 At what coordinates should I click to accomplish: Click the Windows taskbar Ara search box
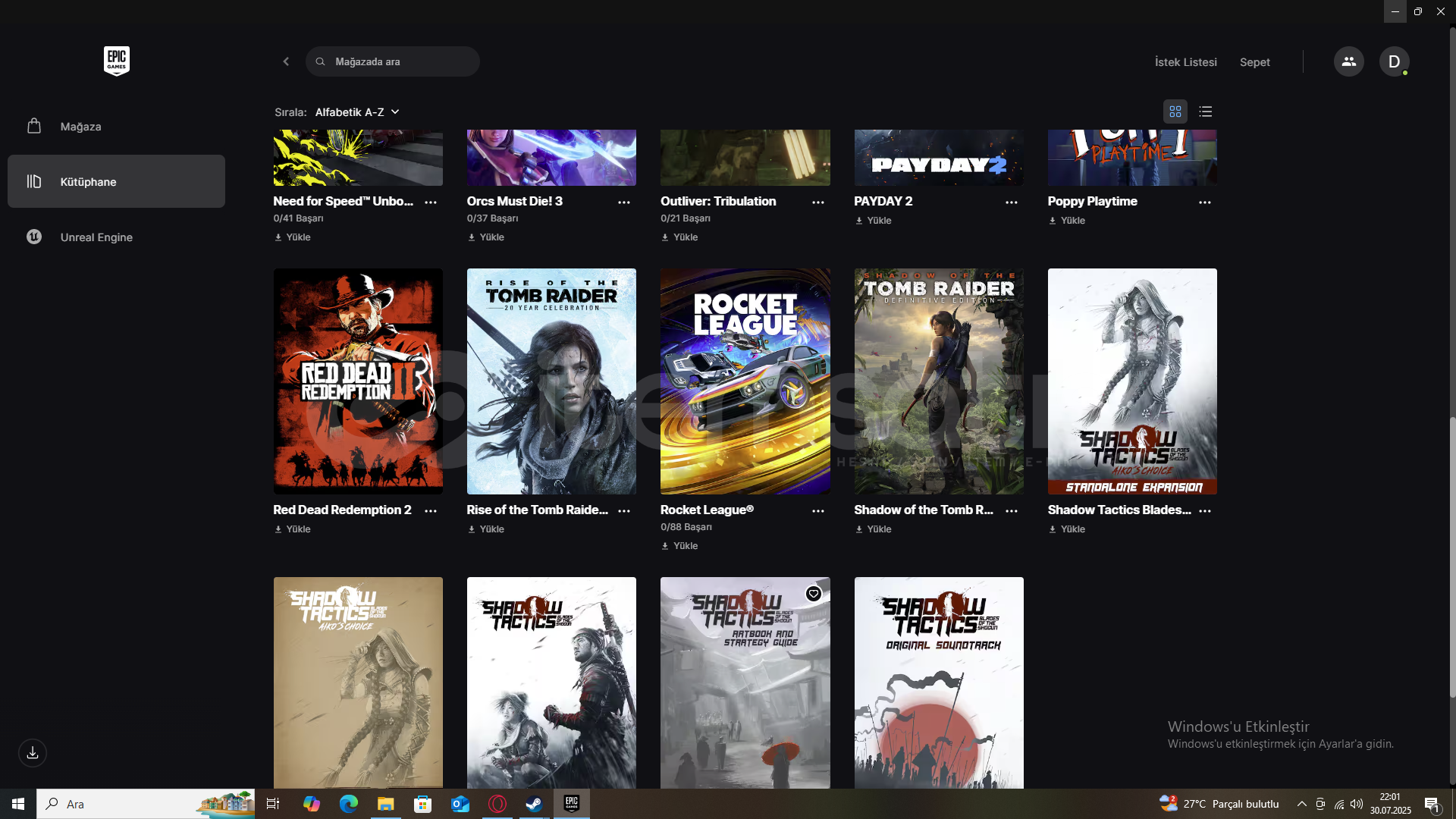146,804
